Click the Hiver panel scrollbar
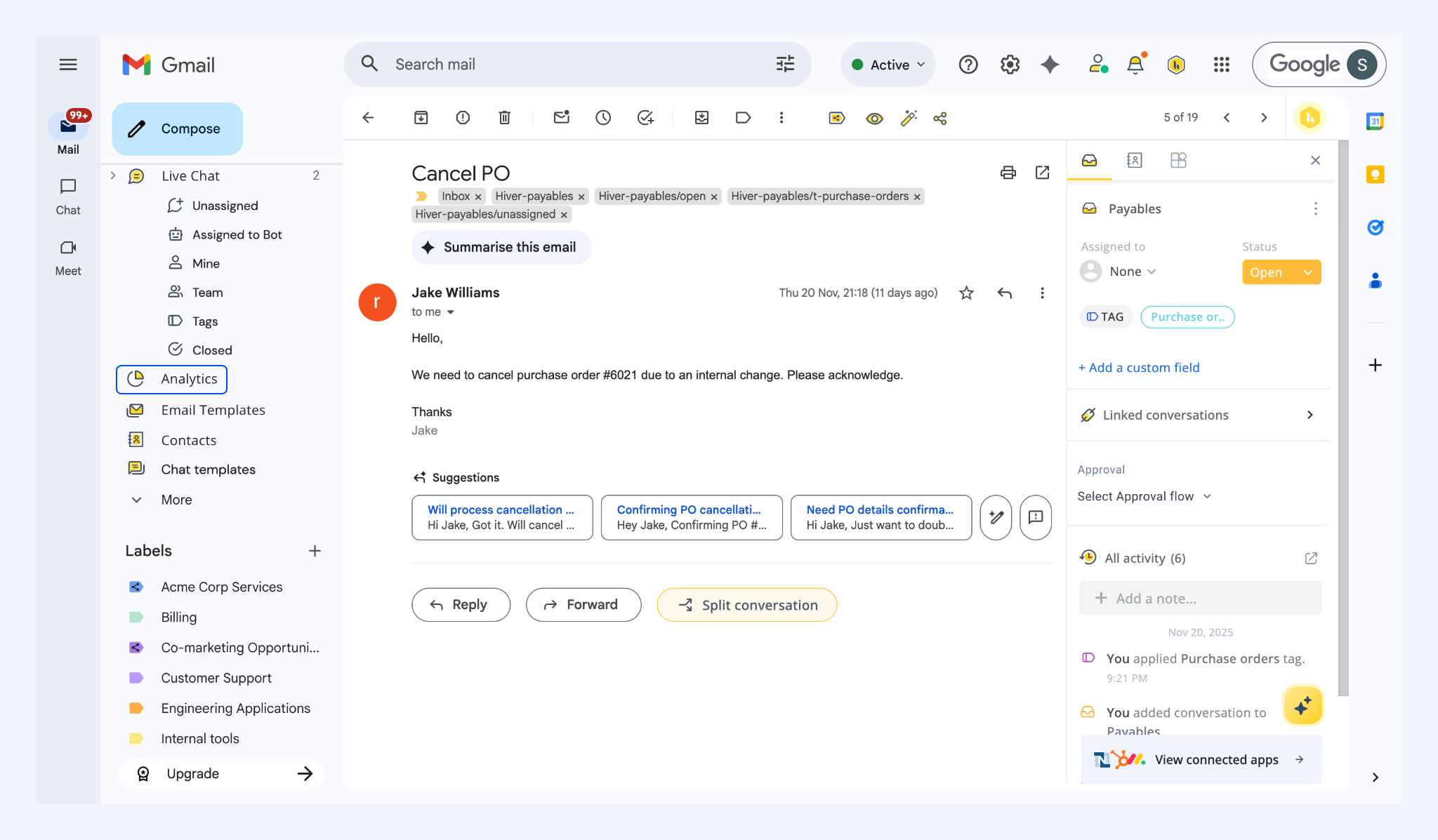This screenshot has height=840, width=1438. pos(1343,418)
